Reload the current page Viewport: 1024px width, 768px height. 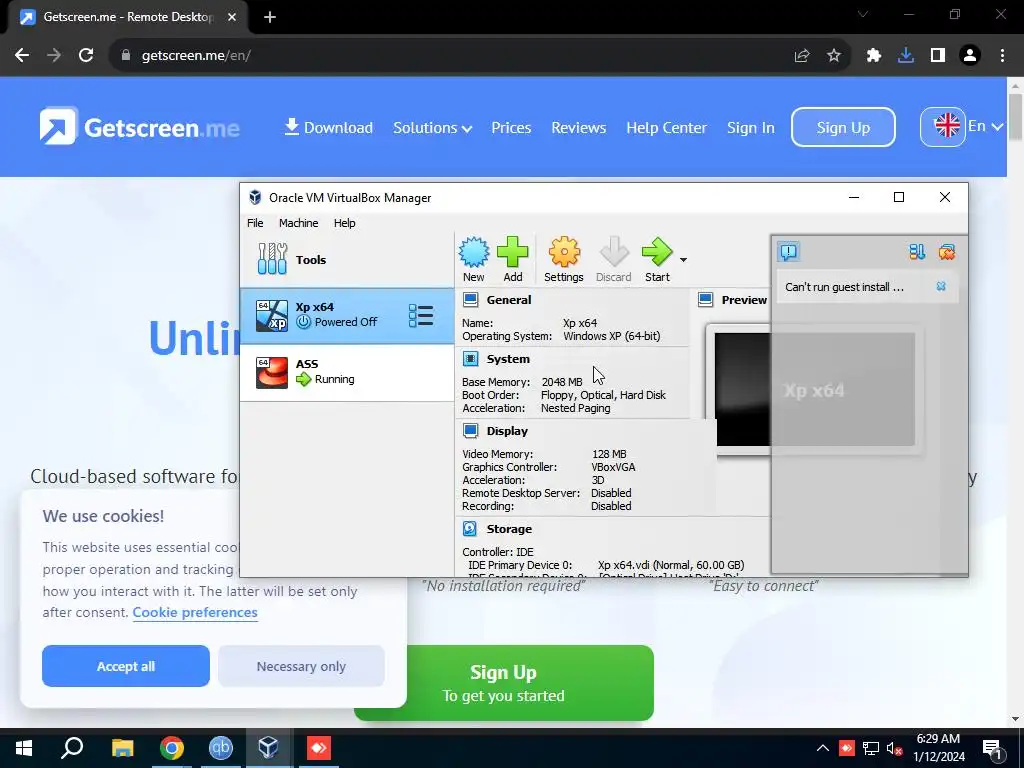86,56
